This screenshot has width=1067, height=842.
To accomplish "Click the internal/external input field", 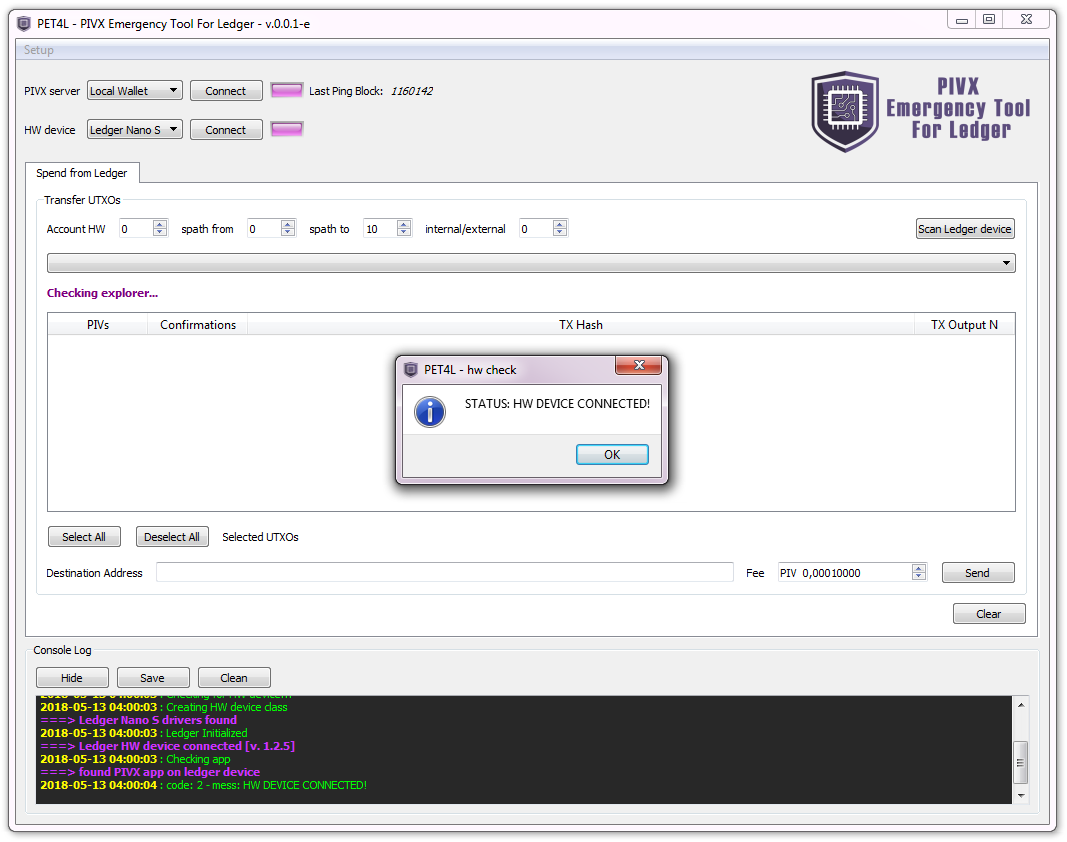I will point(536,229).
